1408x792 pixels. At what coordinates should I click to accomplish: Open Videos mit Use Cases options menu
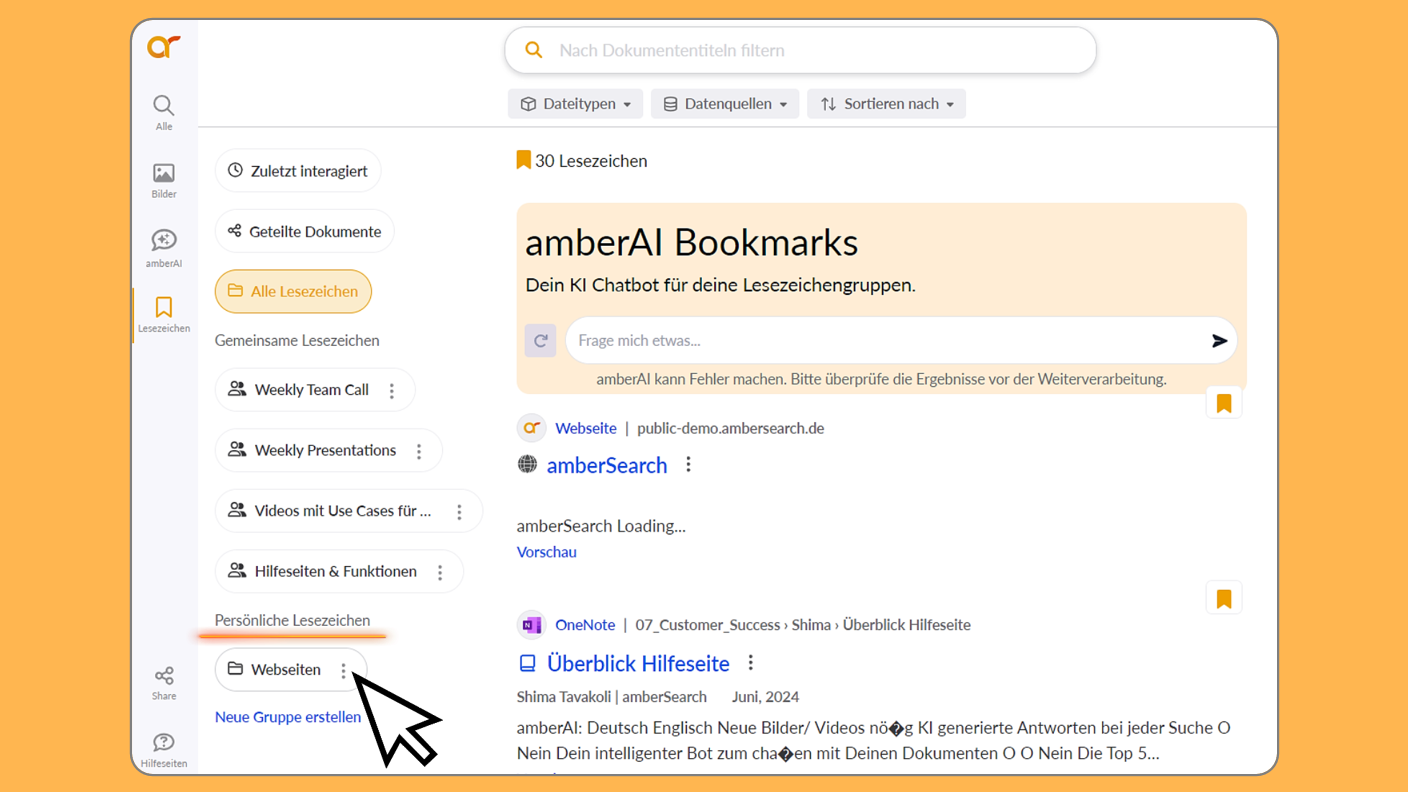click(459, 512)
